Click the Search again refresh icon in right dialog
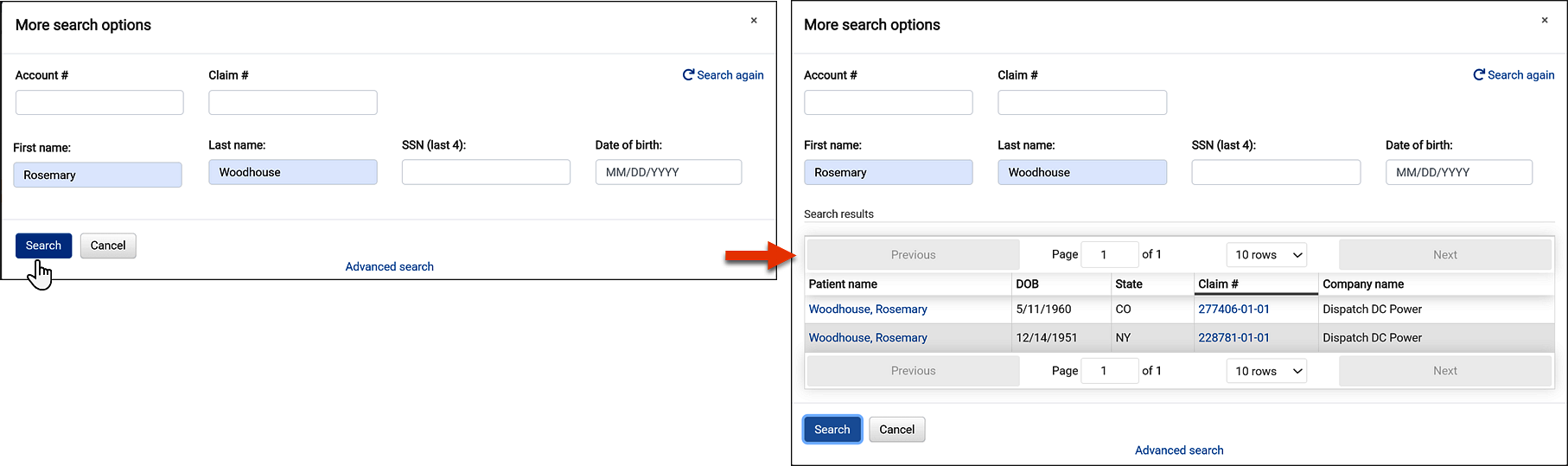Screen dimensions: 1568x466 pyautogui.click(x=1479, y=75)
